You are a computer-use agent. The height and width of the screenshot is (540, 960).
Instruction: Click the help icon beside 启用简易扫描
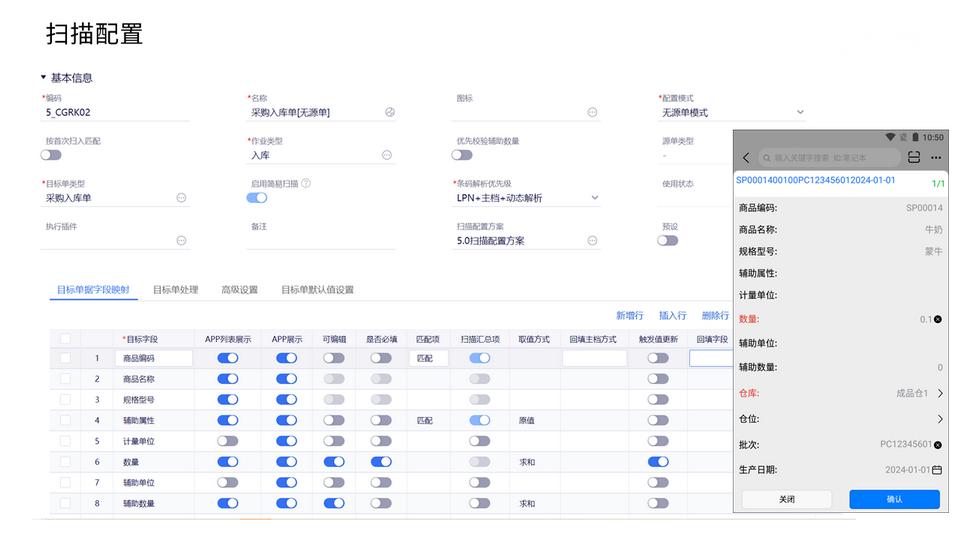click(306, 183)
